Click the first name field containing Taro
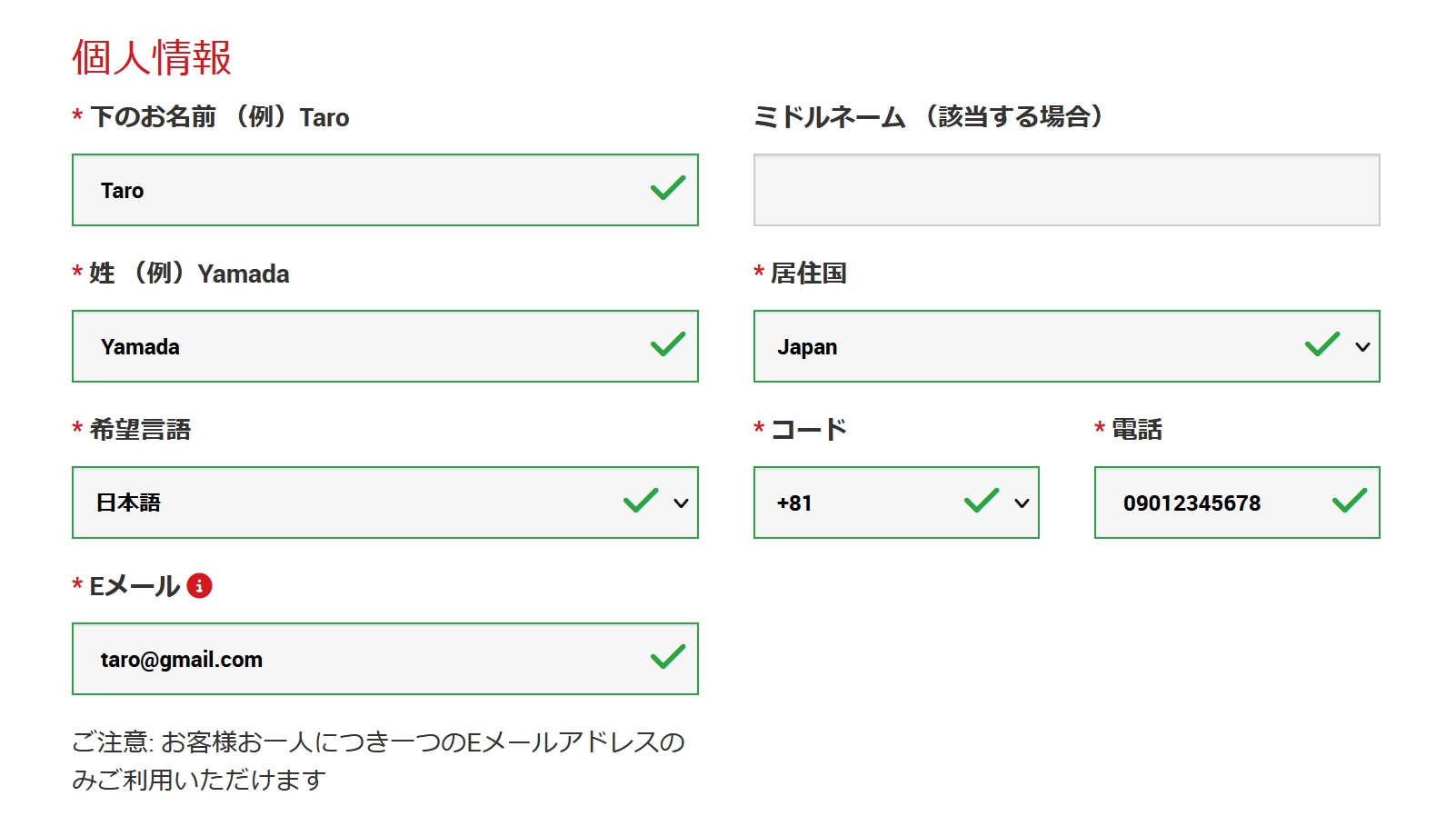 (385, 190)
